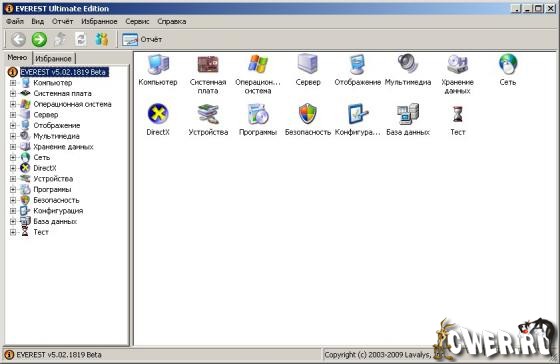560x364 pixels.
Task: Expand the Сеть tree node
Action: coord(13,158)
